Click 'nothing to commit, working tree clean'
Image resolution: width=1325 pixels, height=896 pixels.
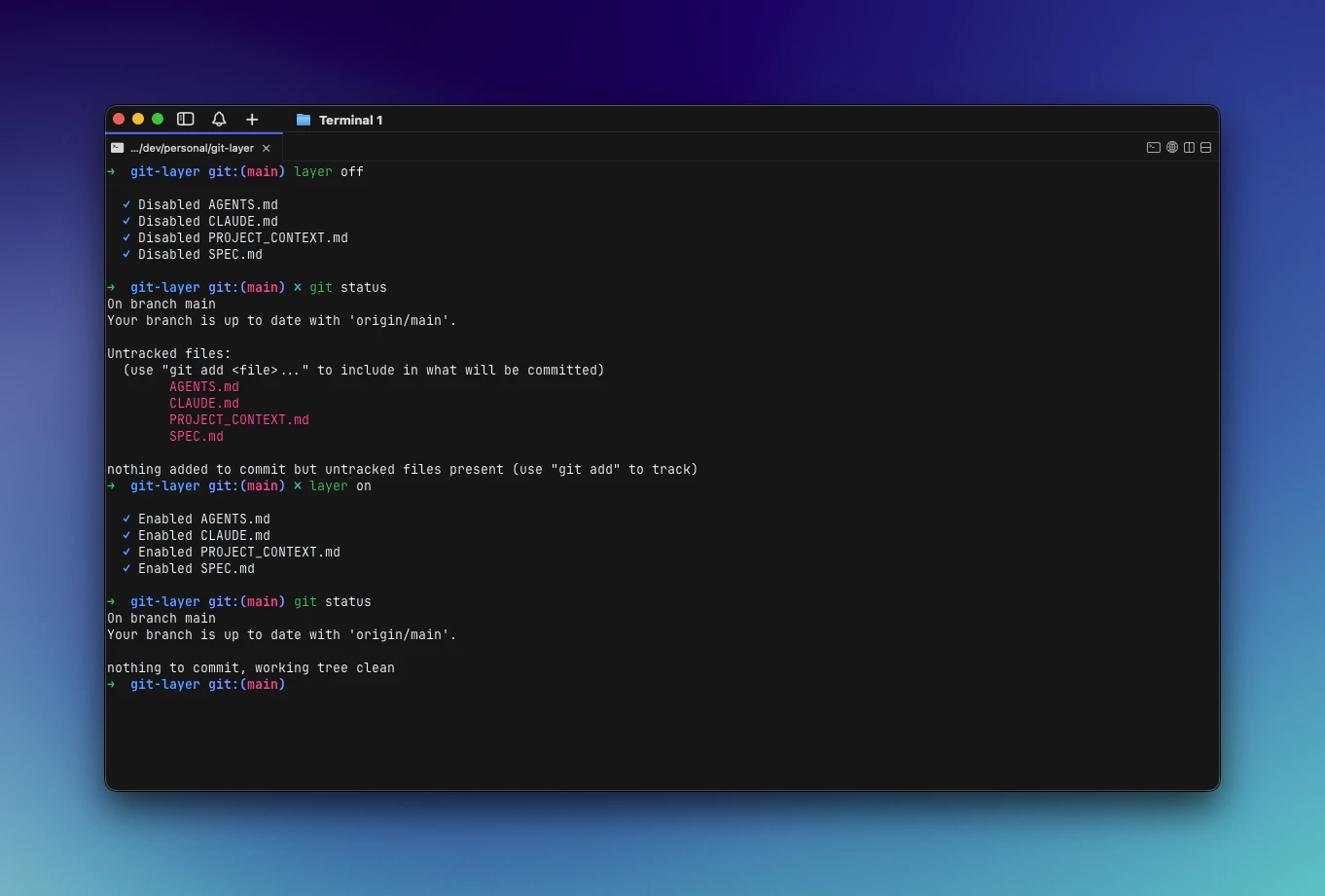[x=251, y=667]
